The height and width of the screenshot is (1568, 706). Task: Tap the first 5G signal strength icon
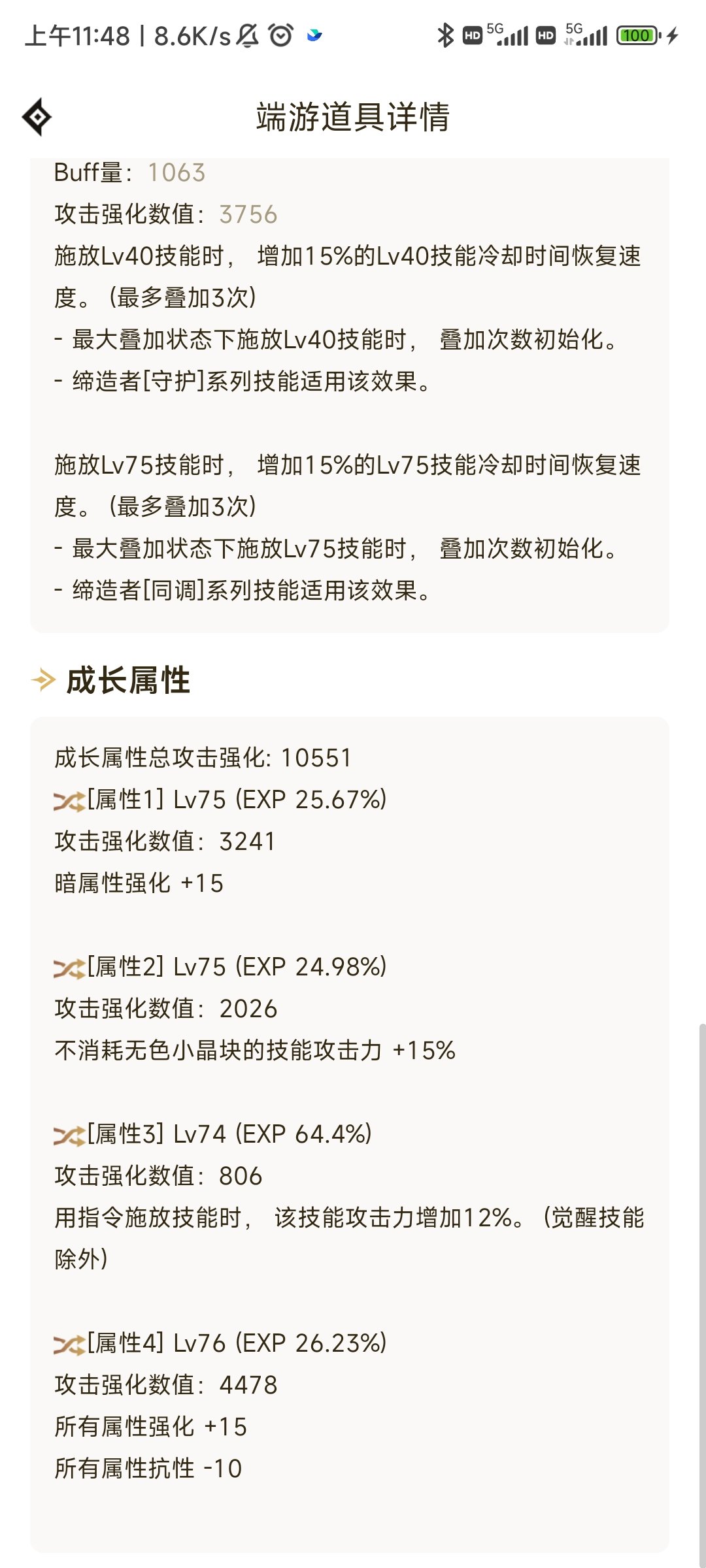pos(508,34)
